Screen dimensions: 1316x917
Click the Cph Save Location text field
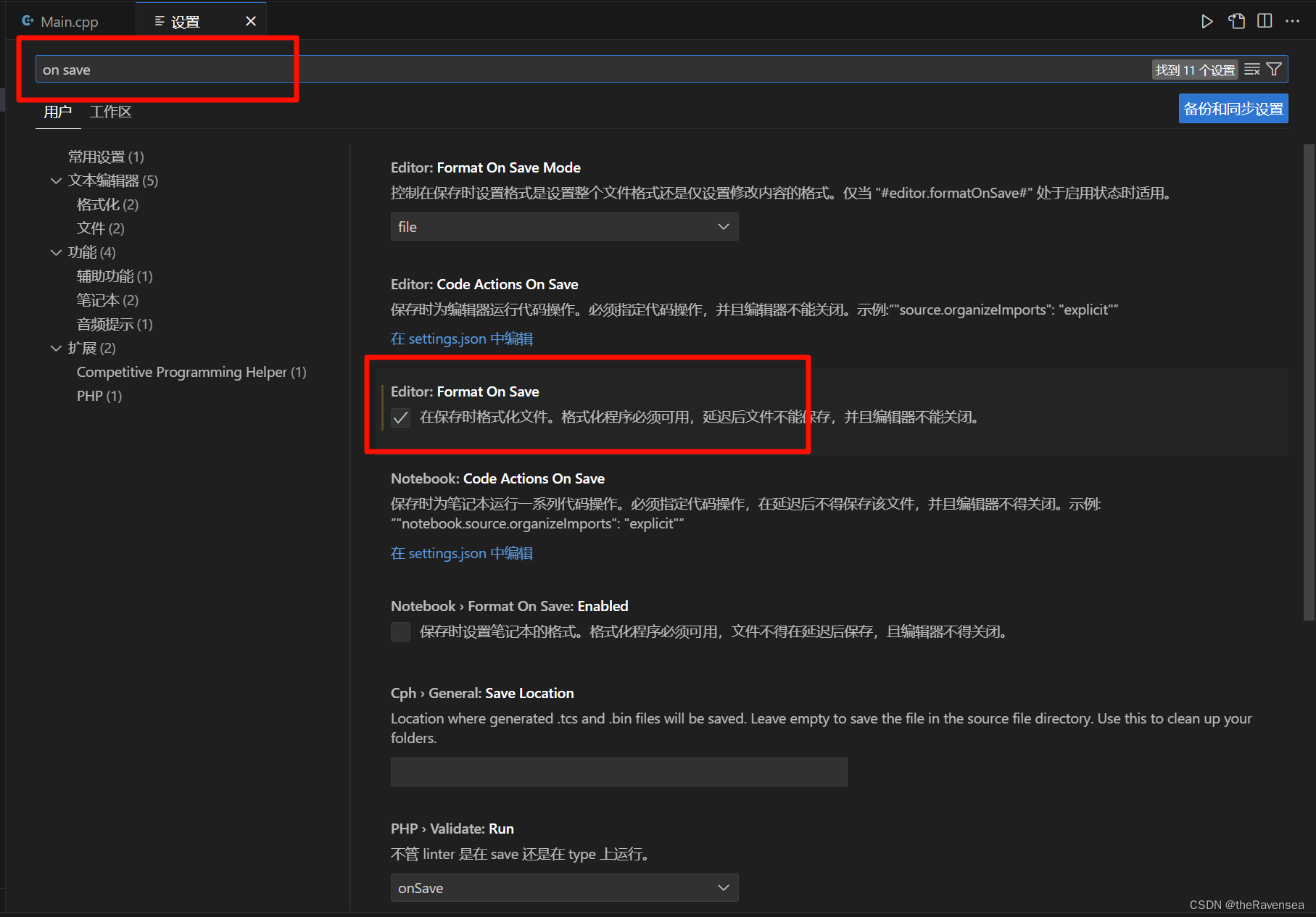[x=618, y=772]
